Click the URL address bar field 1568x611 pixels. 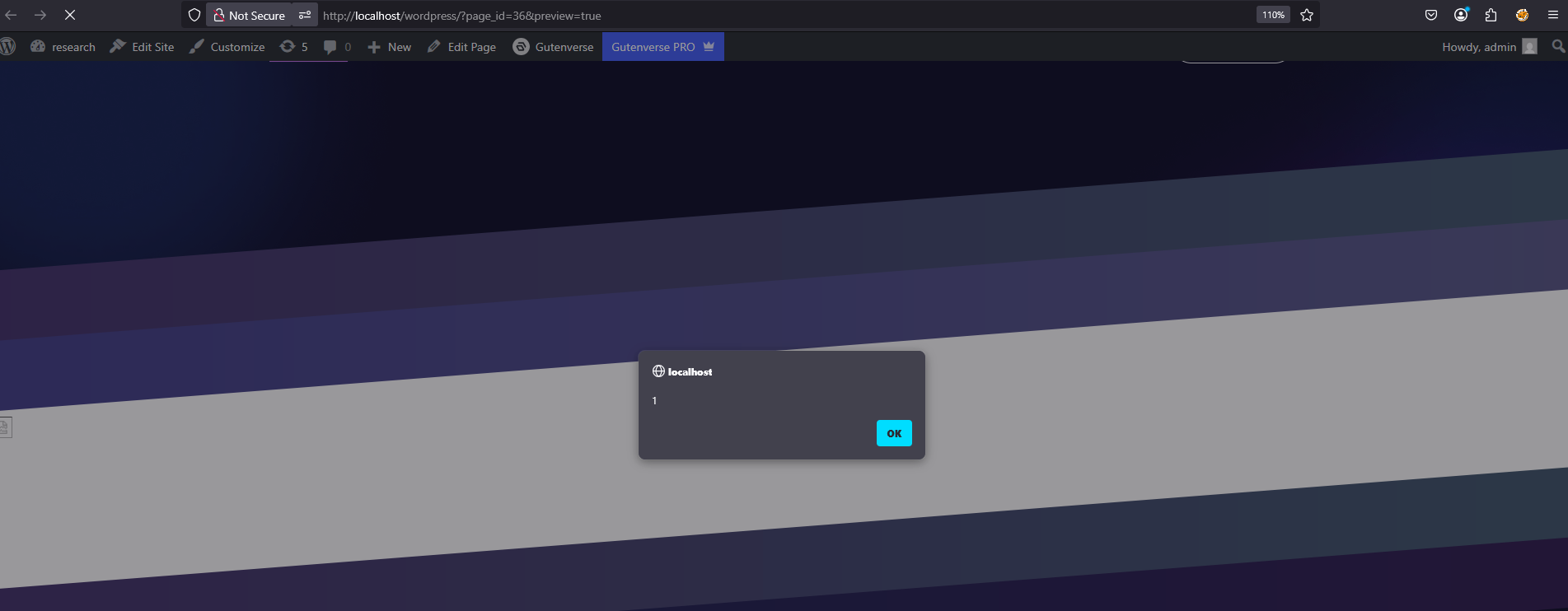point(742,15)
